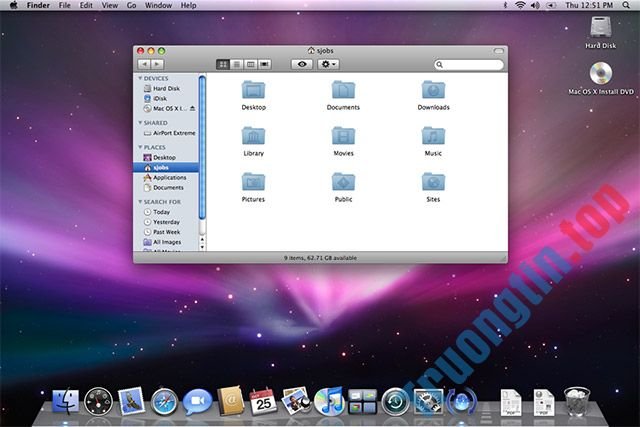
Task: Open the Action gear dropdown menu
Action: pyautogui.click(x=328, y=64)
